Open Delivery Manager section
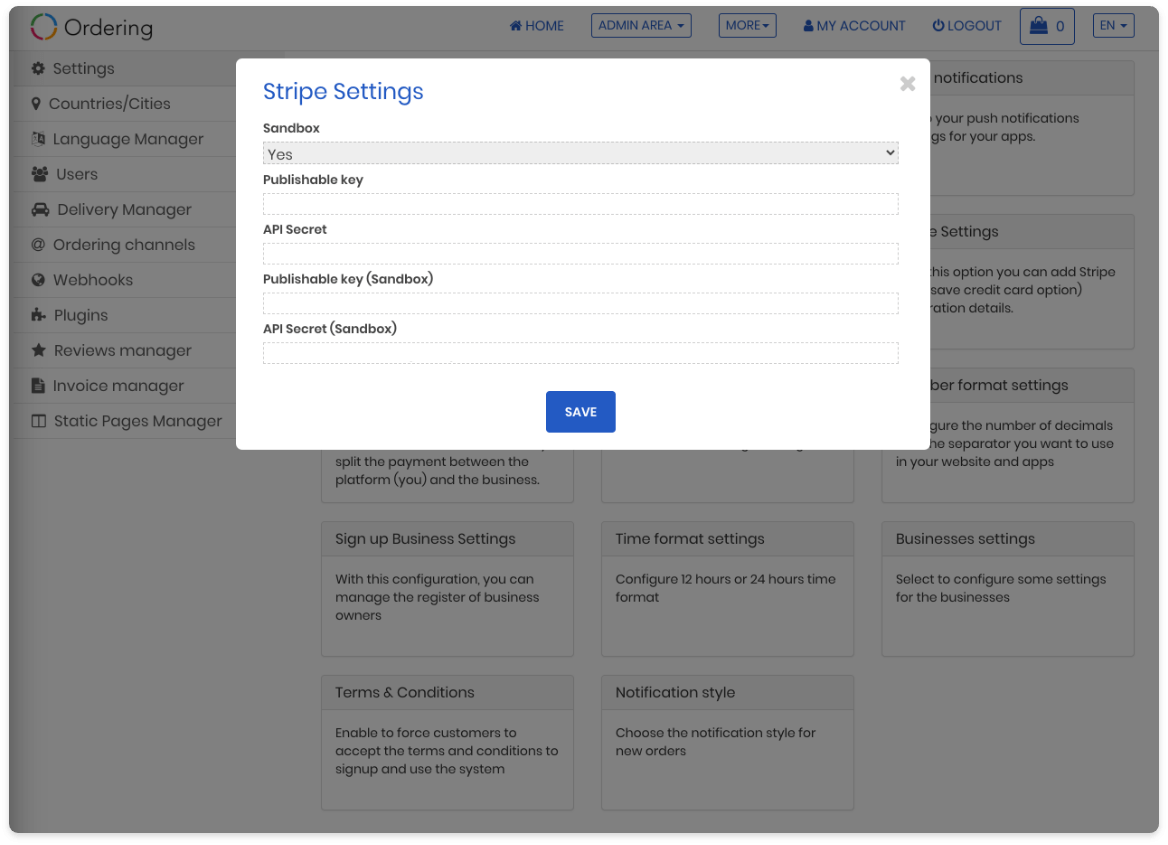This screenshot has height=845, width=1168. click(124, 209)
